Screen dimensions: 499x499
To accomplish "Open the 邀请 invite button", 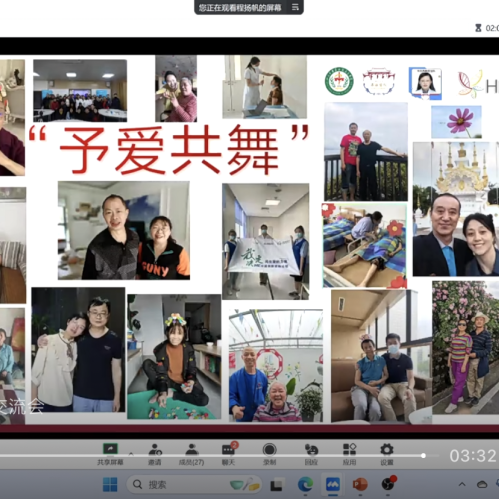I will [155, 454].
